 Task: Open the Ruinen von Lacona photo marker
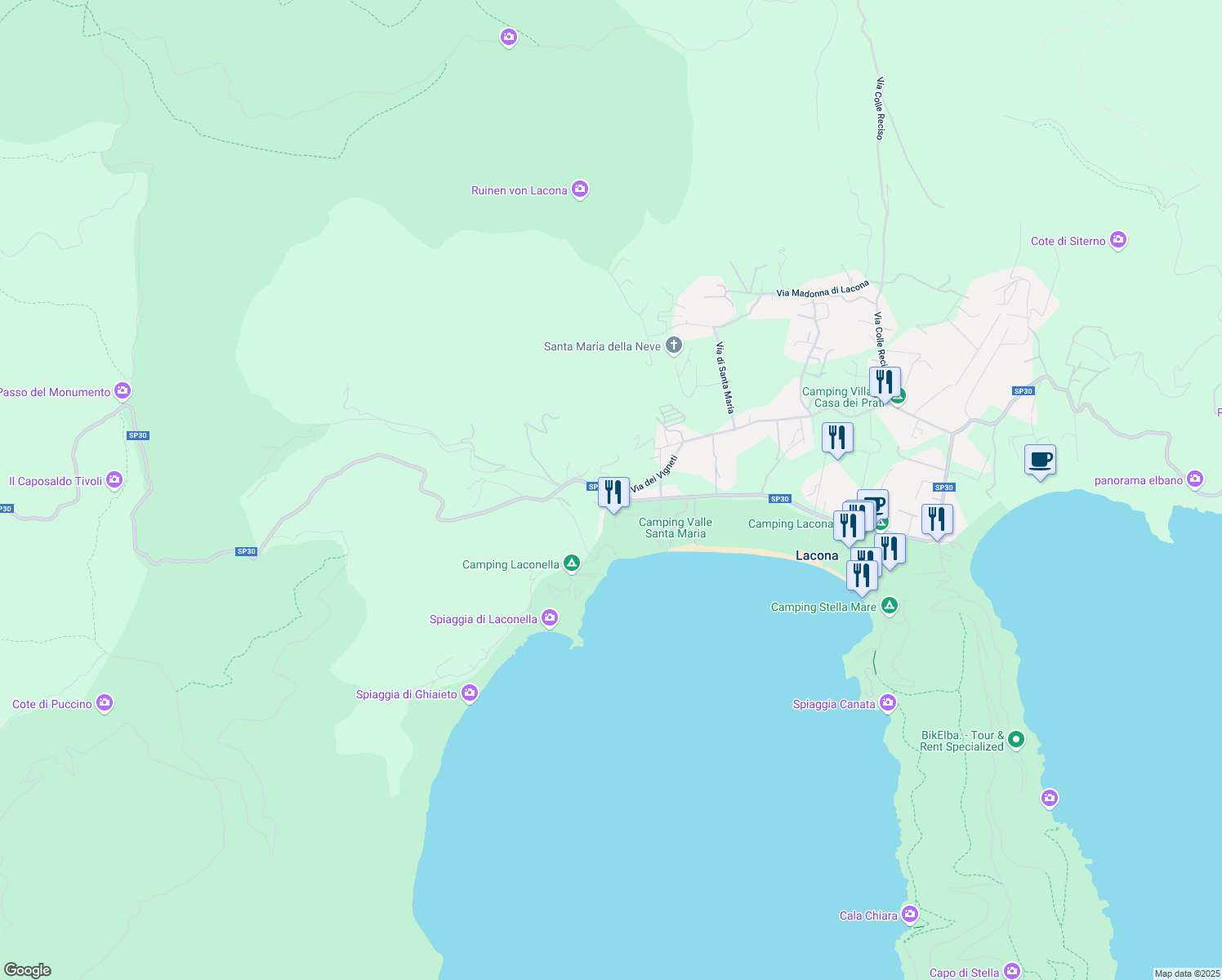pos(580,189)
